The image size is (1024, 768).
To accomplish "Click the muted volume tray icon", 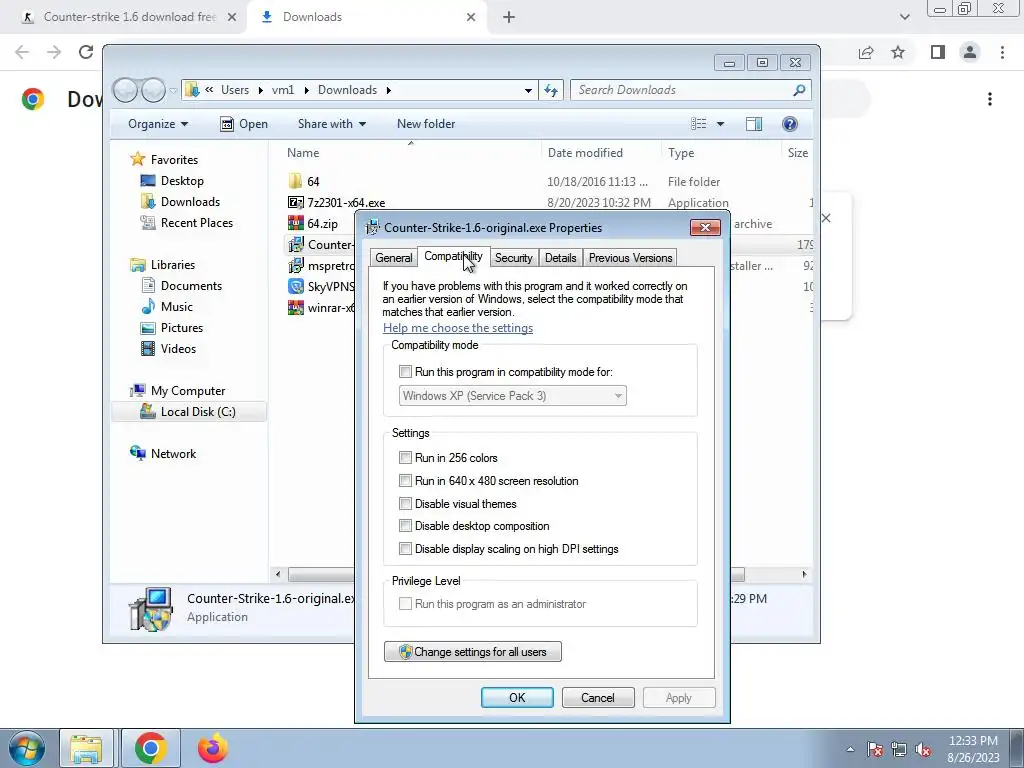I will (x=923, y=750).
